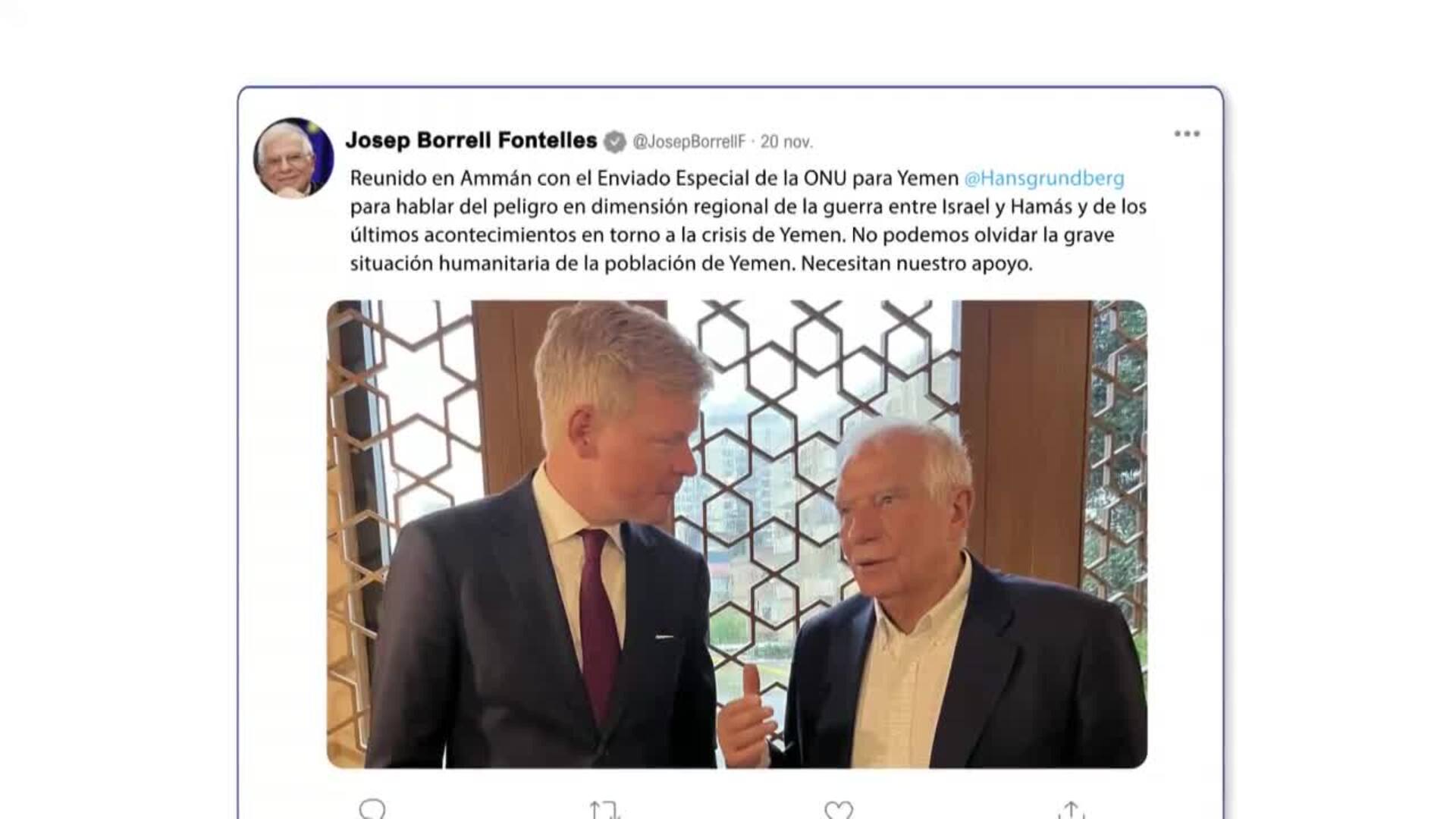This screenshot has height=819, width=1456.
Task: Click the @JosepBorrellF handle
Action: click(689, 142)
